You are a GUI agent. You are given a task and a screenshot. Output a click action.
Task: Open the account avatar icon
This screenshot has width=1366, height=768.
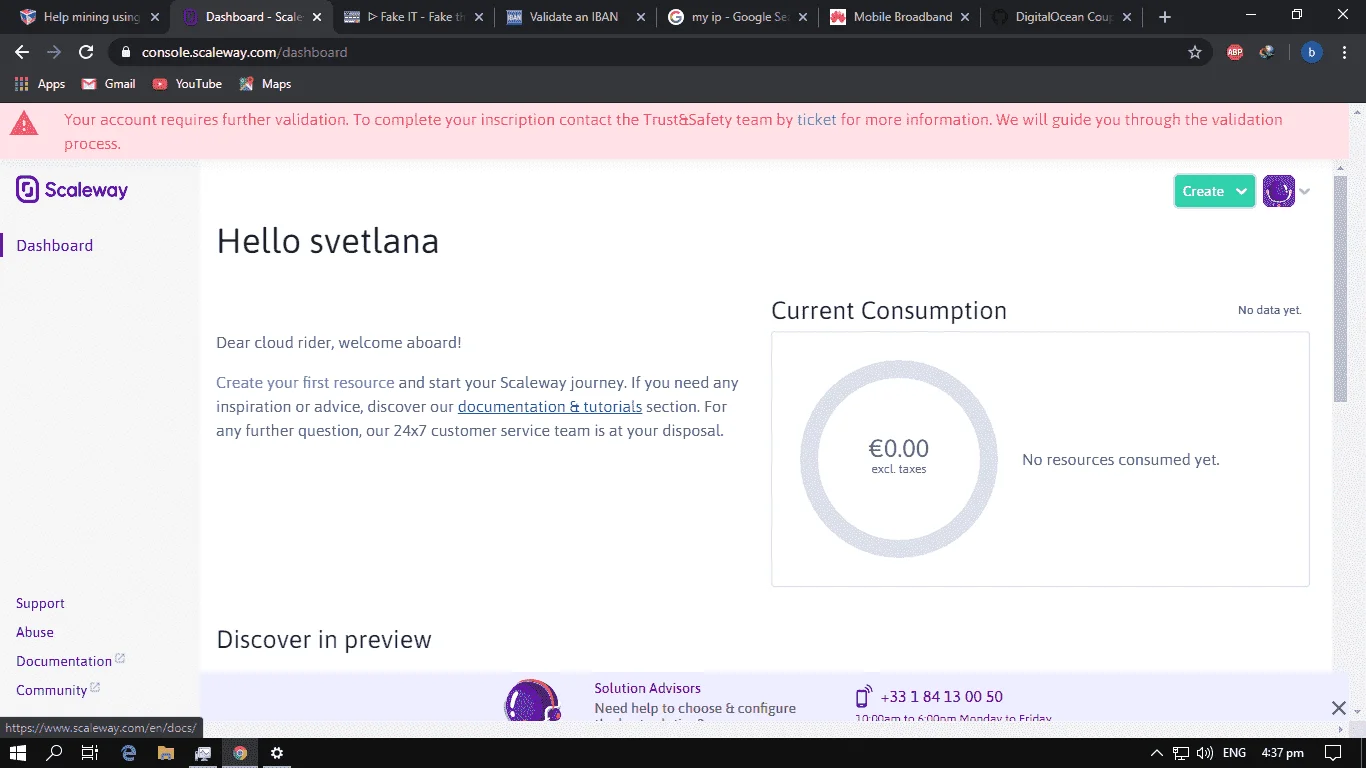tap(1279, 191)
